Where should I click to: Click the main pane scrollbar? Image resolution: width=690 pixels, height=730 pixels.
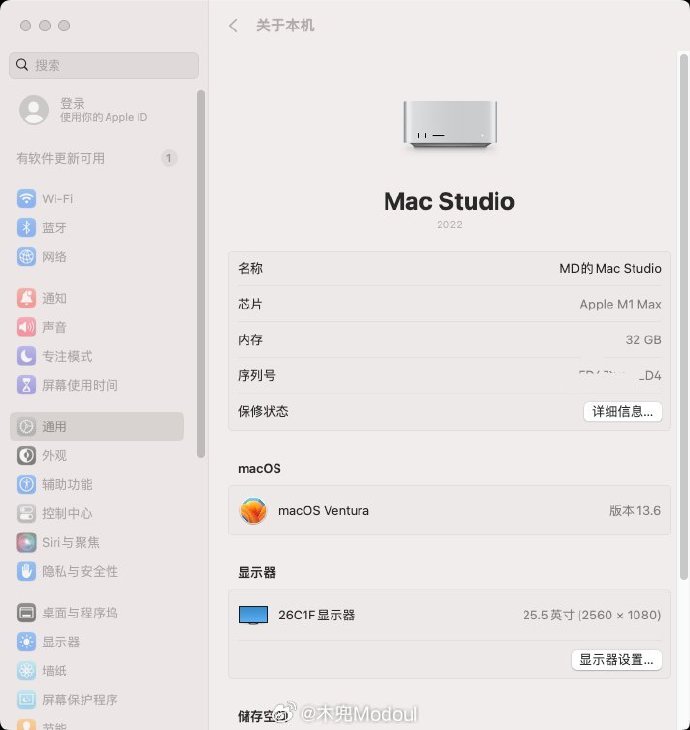tap(684, 317)
